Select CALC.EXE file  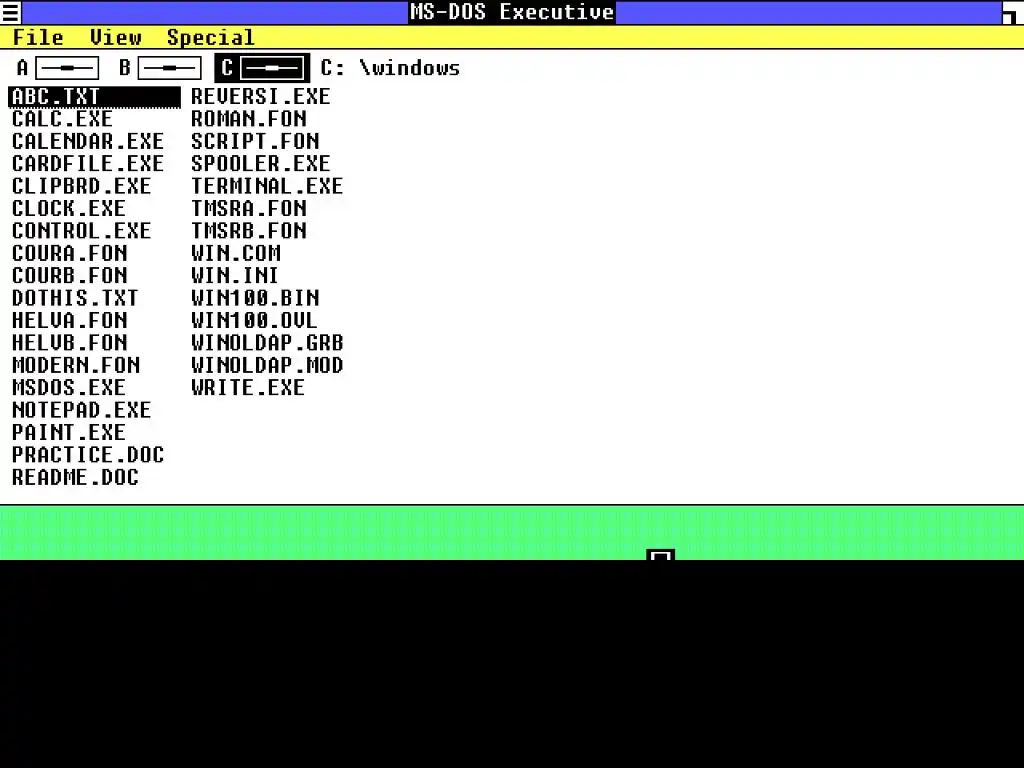[x=62, y=119]
